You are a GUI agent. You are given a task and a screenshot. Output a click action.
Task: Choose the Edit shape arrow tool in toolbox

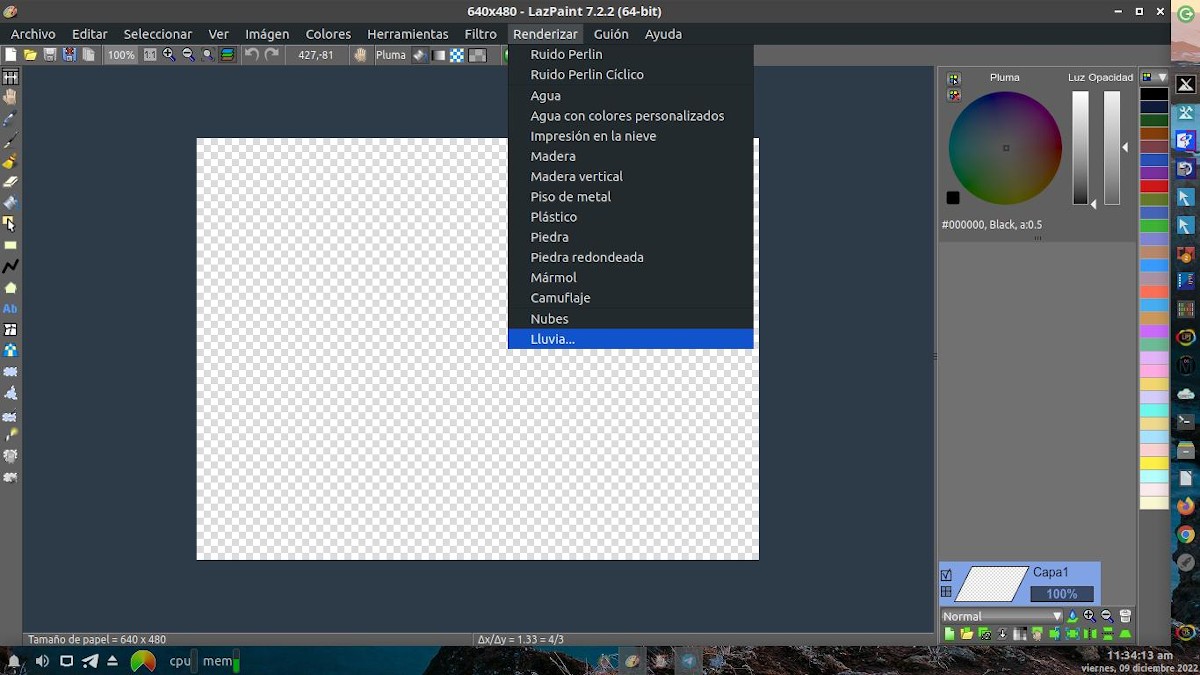(10, 224)
